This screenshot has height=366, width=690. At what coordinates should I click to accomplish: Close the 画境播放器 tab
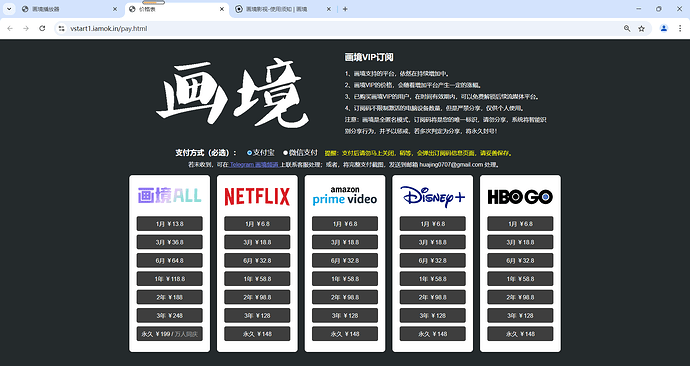coord(115,9)
